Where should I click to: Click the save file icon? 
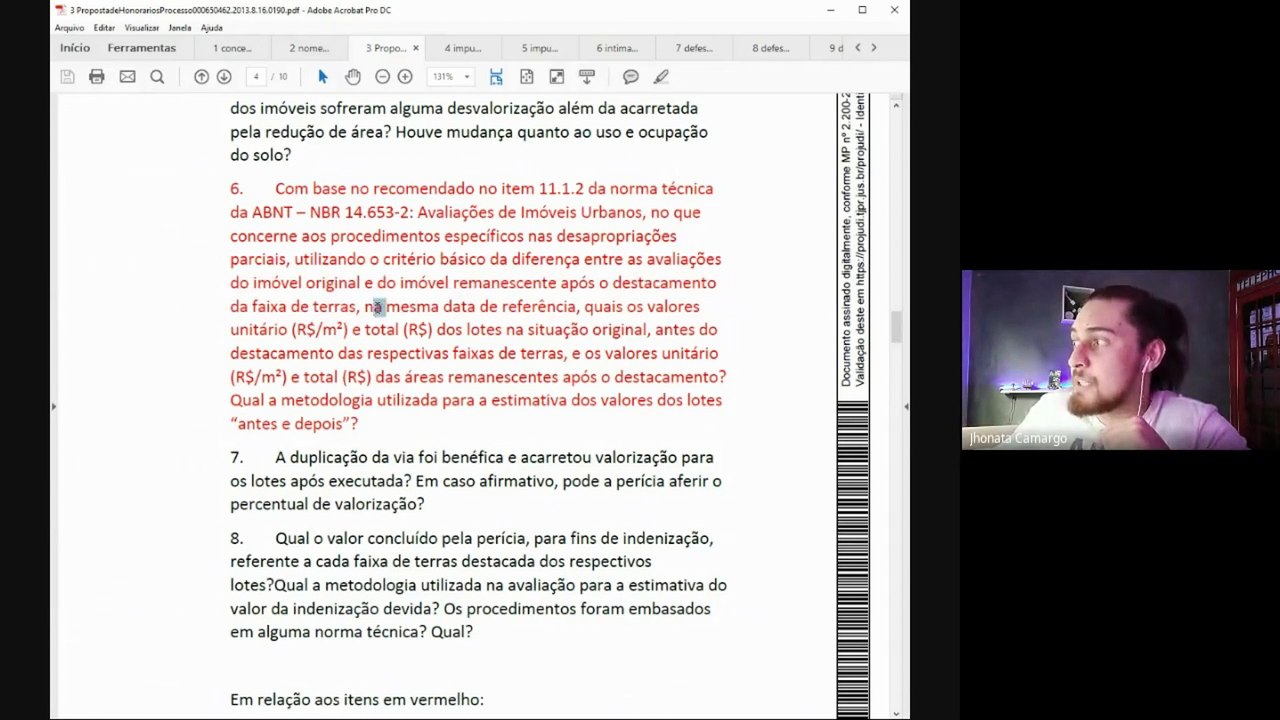[x=67, y=77]
